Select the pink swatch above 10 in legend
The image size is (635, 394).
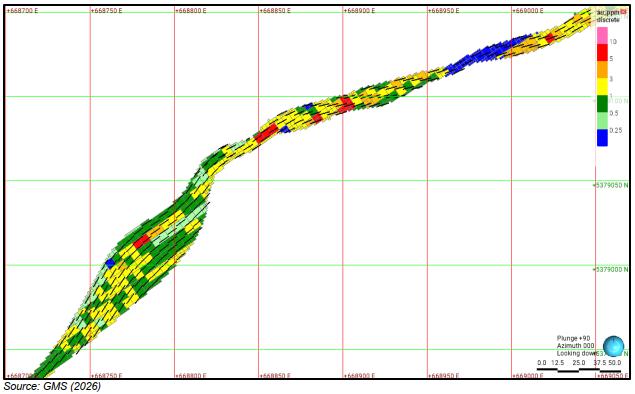pyautogui.click(x=602, y=36)
